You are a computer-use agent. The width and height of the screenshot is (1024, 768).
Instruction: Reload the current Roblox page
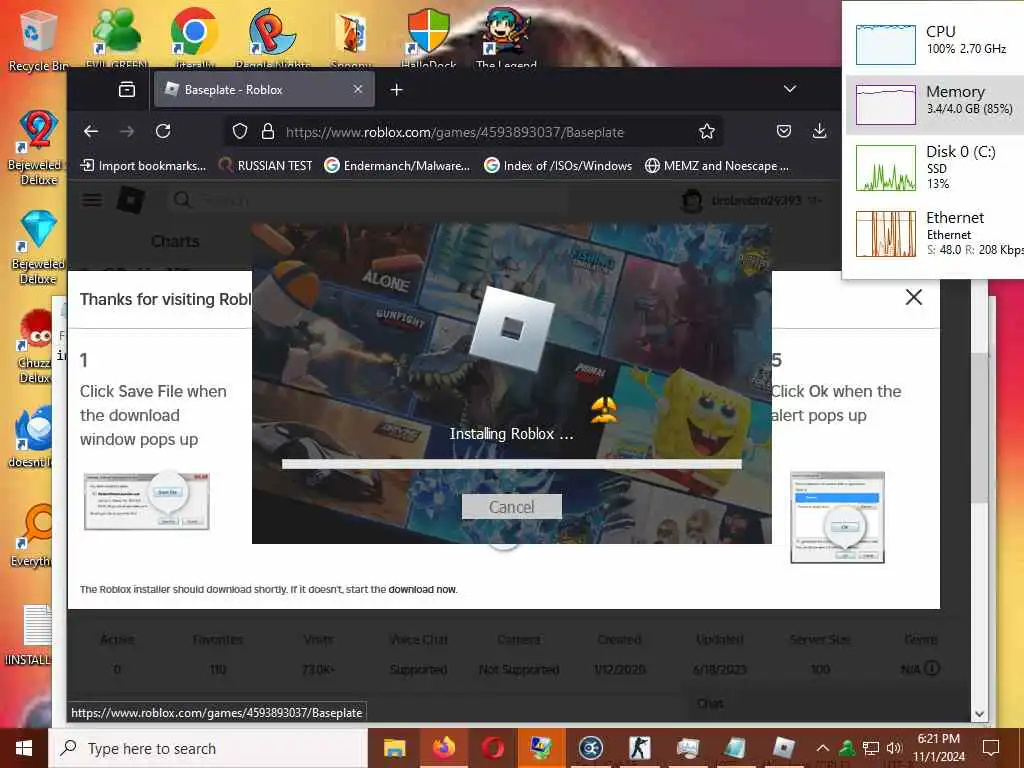tap(163, 131)
